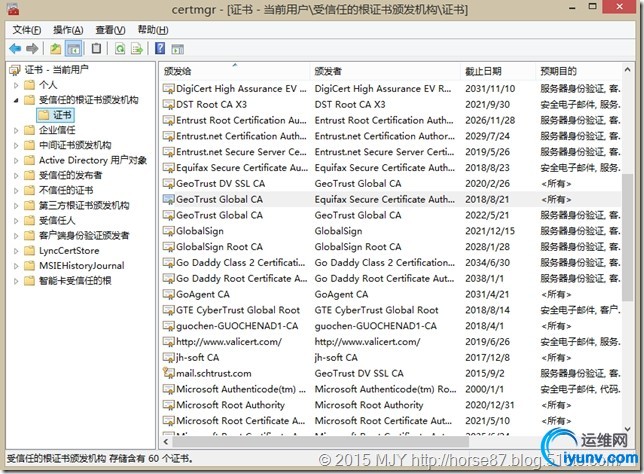This screenshot has height=474, width=644.
Task: Click the vertical scrollbar down arrow
Action: (x=627, y=429)
